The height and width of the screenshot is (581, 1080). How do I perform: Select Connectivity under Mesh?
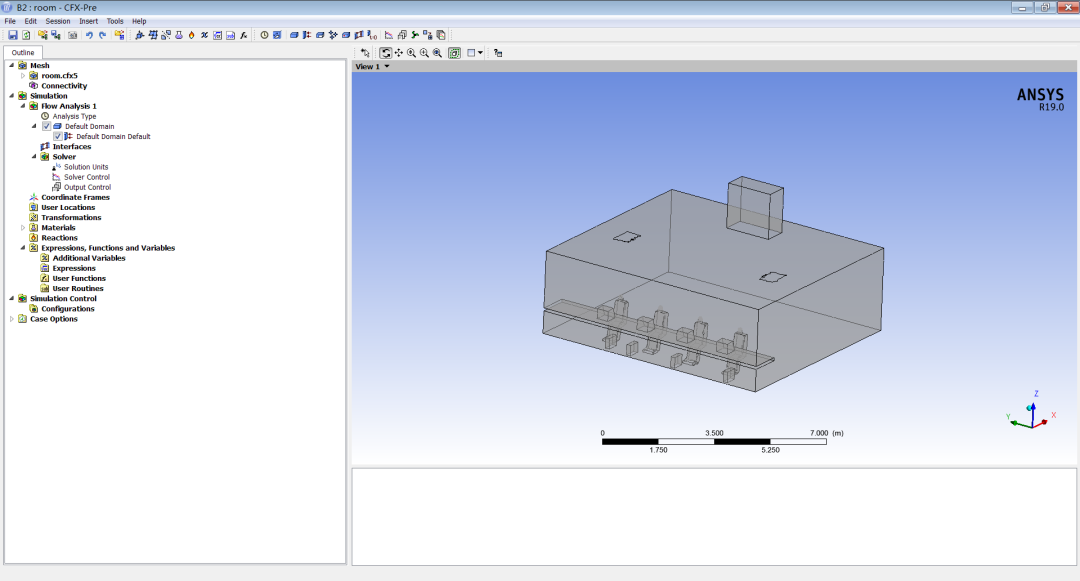click(x=64, y=86)
